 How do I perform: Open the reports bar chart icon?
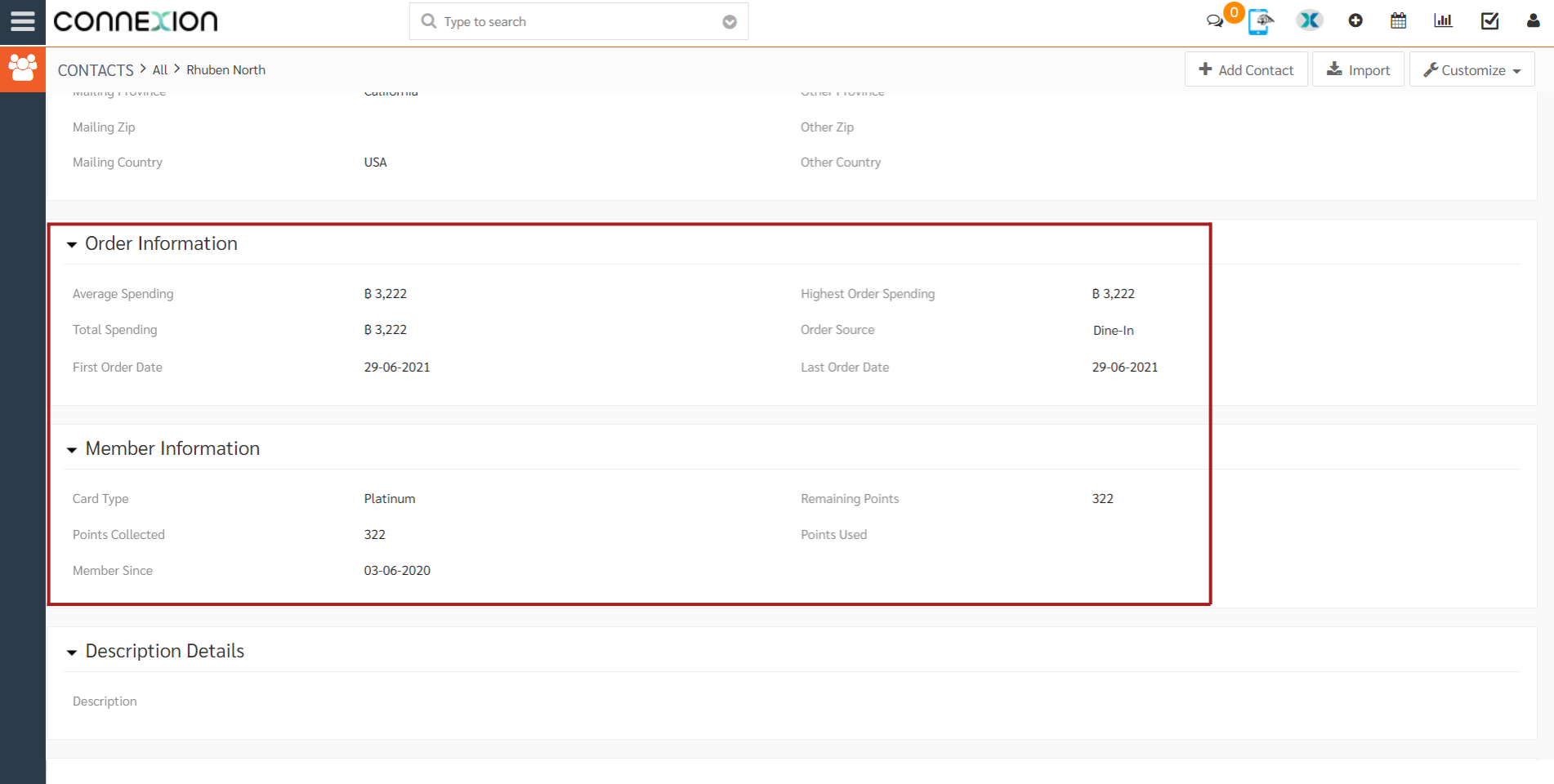pos(1443,21)
